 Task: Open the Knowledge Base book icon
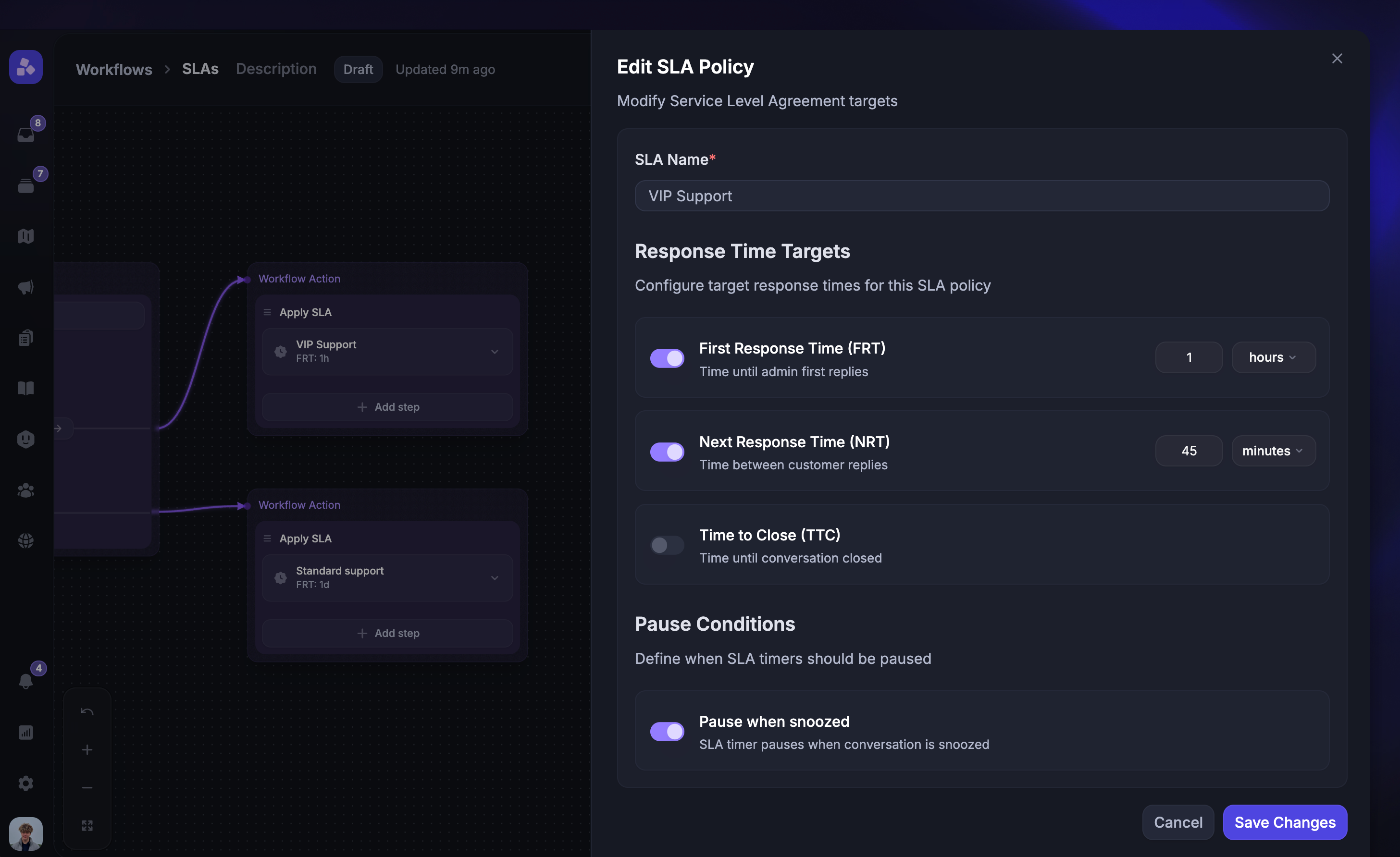[25, 388]
